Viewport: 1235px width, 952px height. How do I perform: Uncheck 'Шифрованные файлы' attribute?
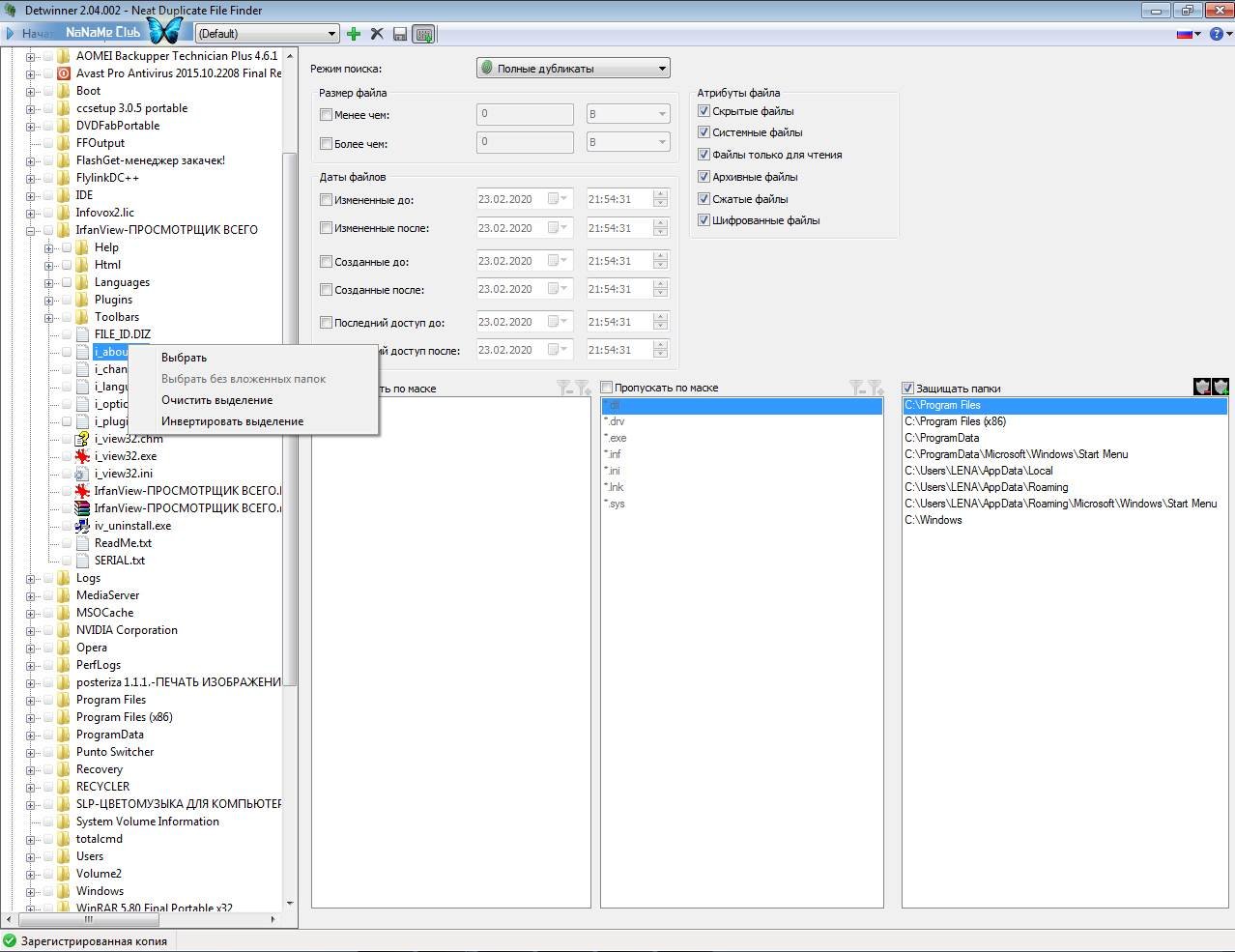pyautogui.click(x=704, y=220)
